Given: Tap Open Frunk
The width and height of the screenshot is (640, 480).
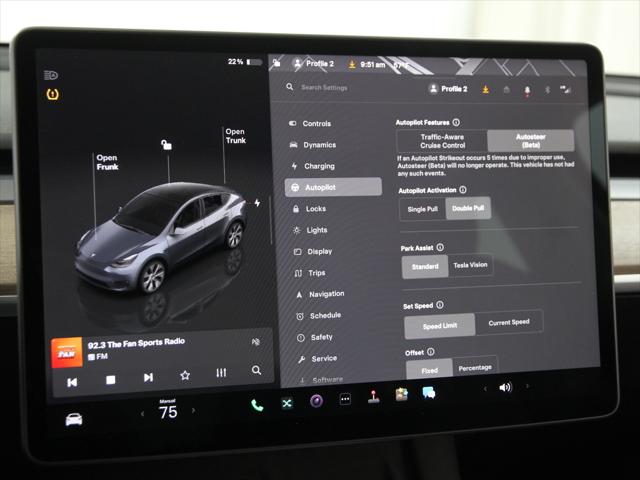Looking at the screenshot, I should [x=107, y=162].
